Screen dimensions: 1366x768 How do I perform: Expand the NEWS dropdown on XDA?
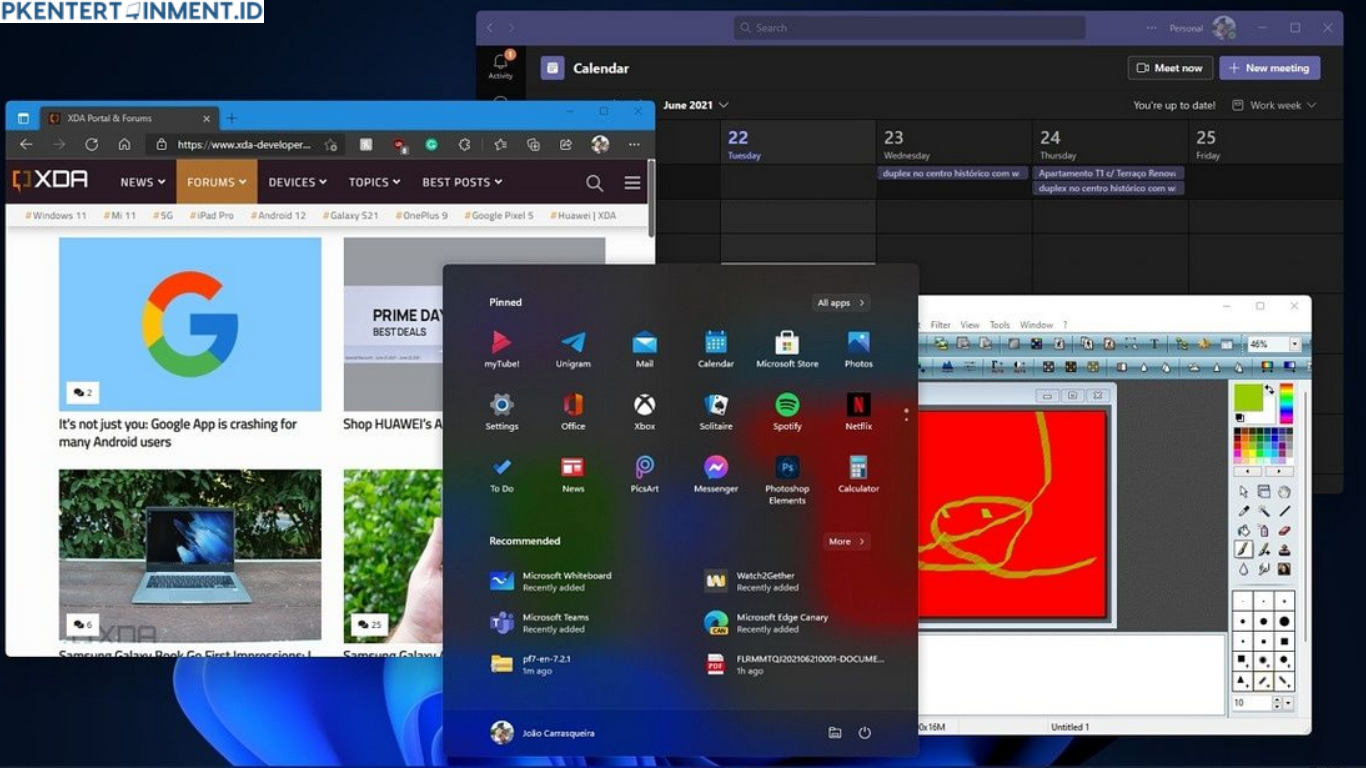(x=143, y=182)
